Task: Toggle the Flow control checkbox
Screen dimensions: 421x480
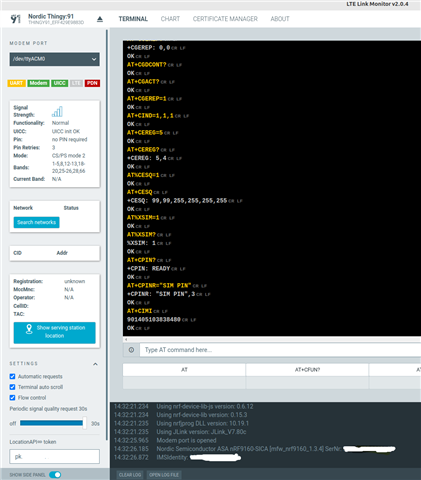Action: point(12,398)
